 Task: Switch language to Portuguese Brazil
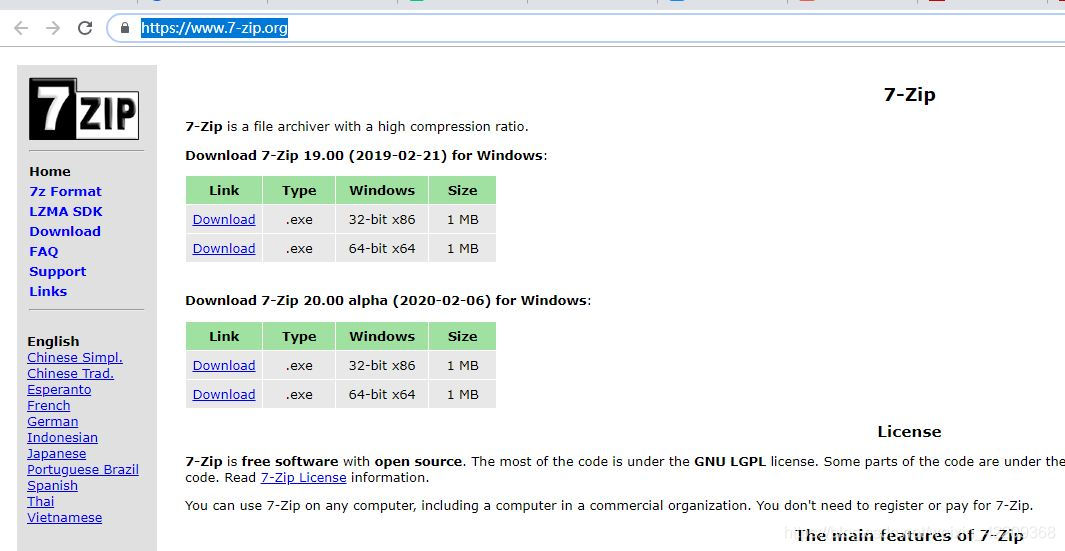[x=83, y=469]
